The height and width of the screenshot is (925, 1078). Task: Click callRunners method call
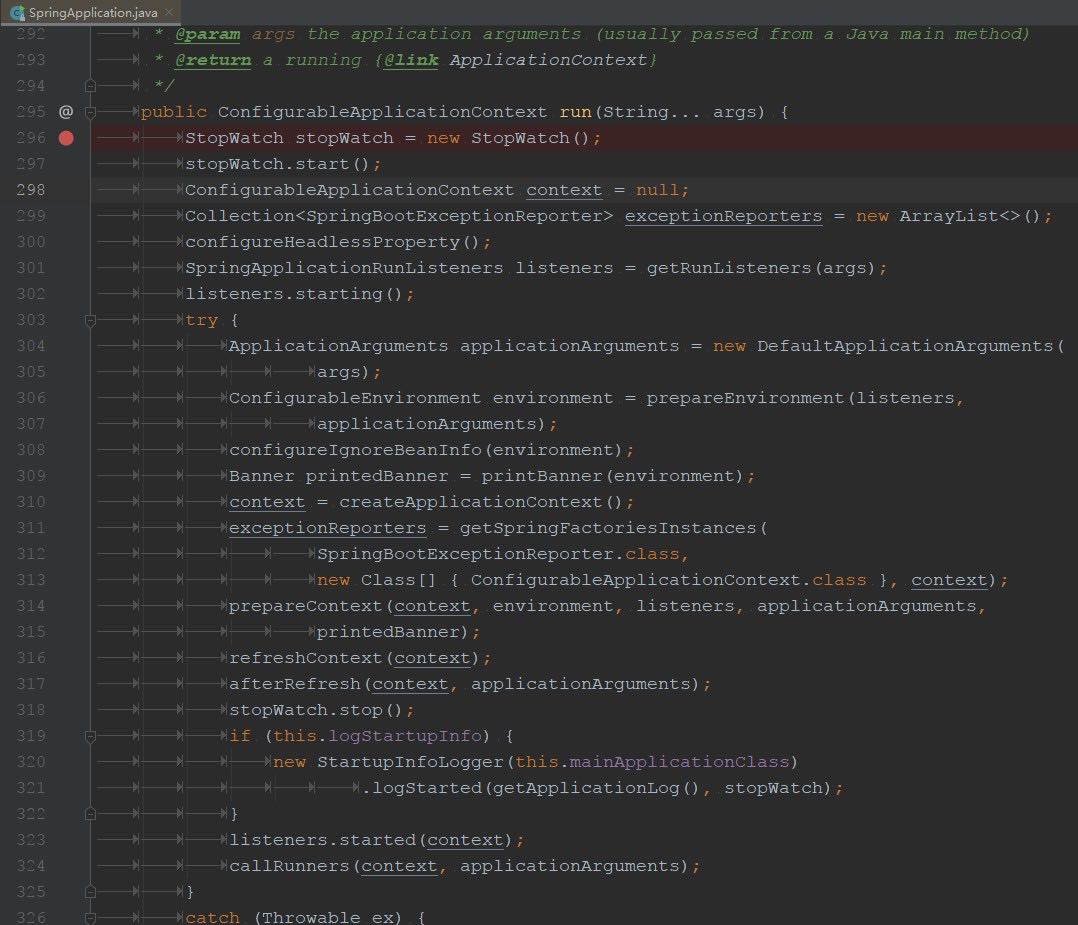[289, 867]
